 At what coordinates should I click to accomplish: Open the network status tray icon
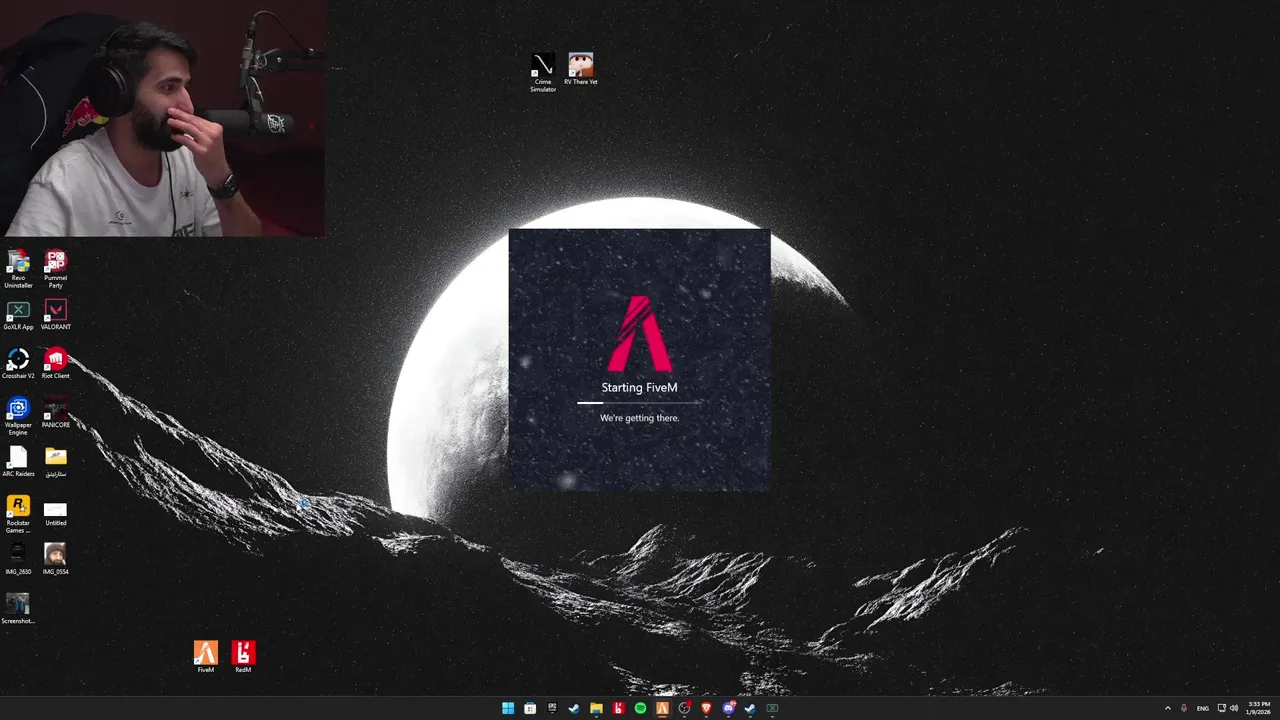pyautogui.click(x=1221, y=708)
